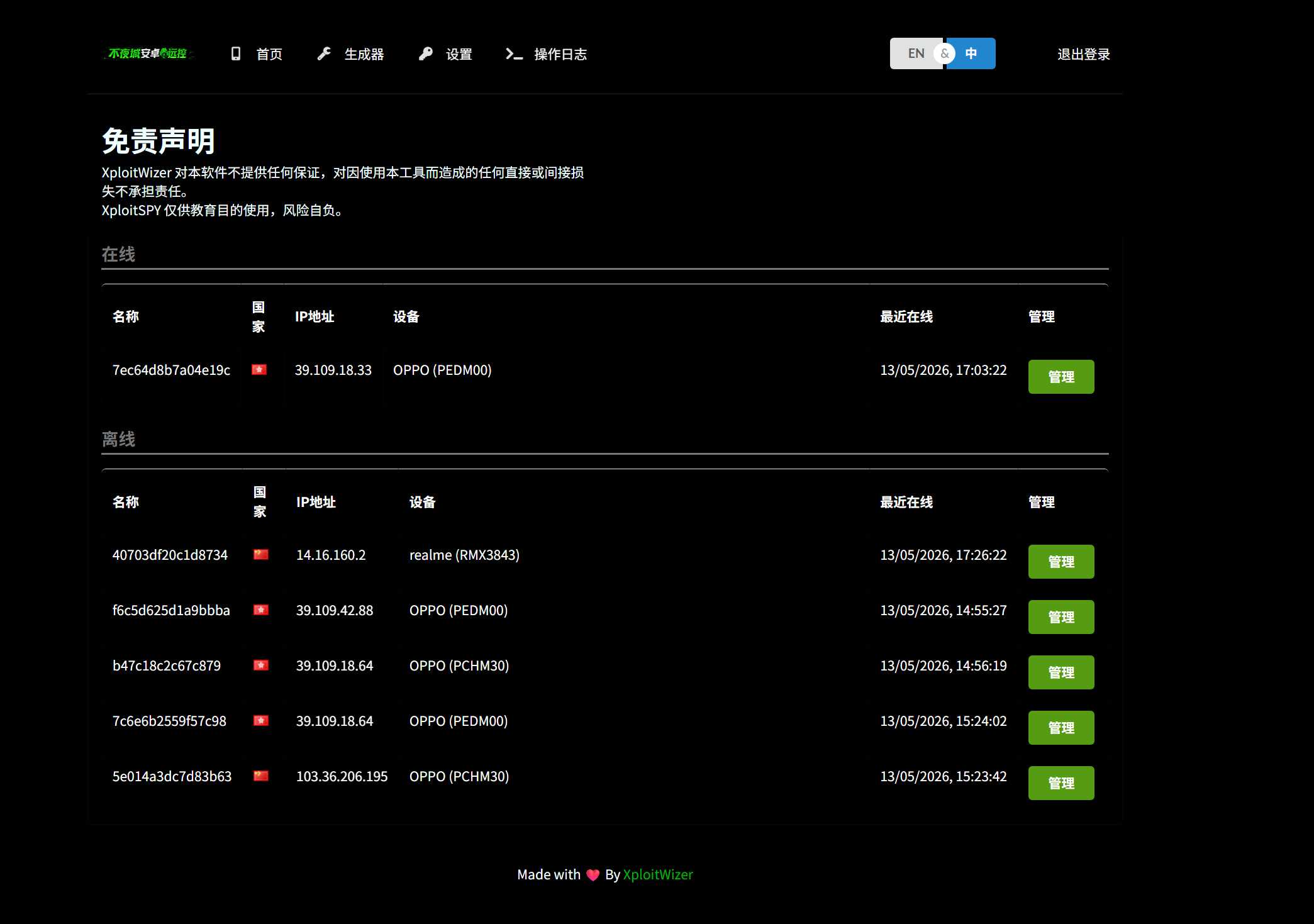Click timestamp 13/05/2026, 17:03:22
The height and width of the screenshot is (924, 1314).
click(944, 370)
